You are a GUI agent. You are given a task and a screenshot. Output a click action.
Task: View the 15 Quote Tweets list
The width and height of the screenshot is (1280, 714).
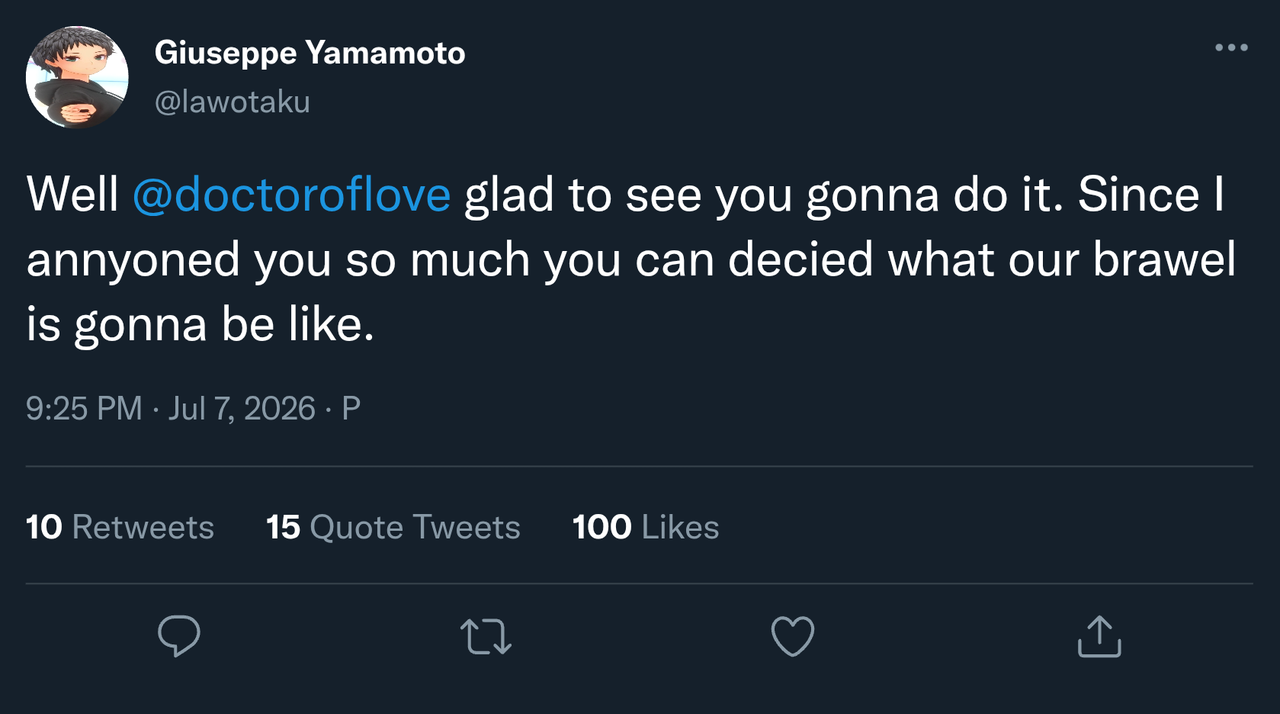click(393, 527)
